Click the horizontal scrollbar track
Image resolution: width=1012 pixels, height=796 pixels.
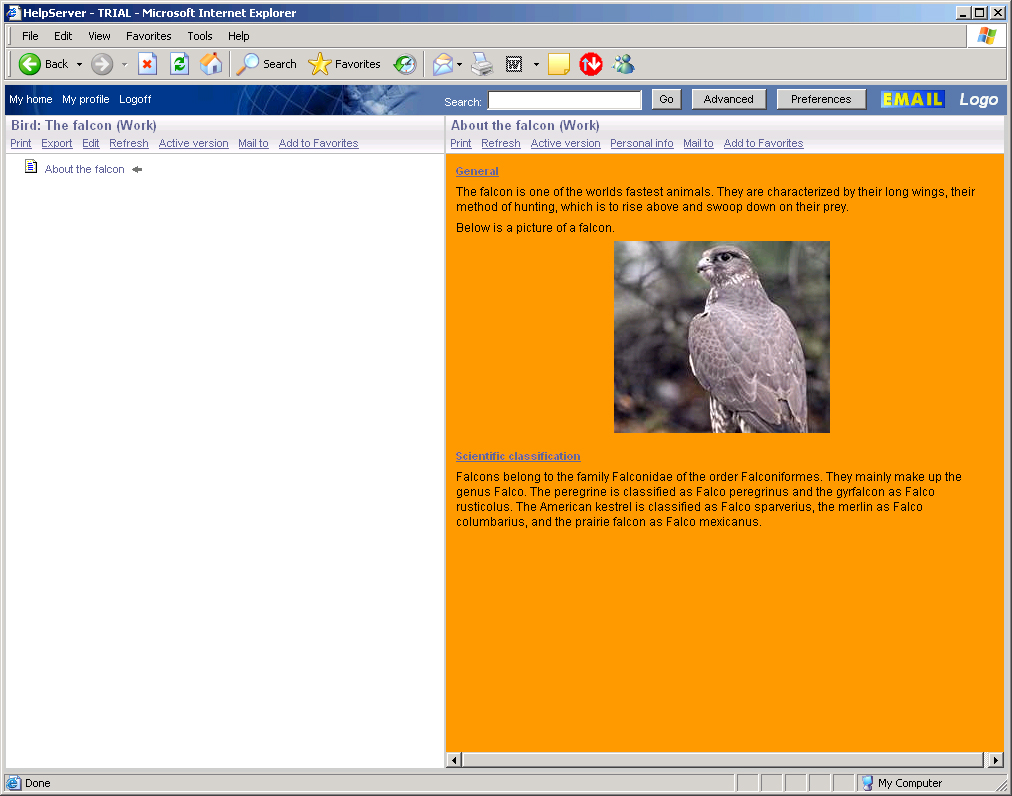coord(725,760)
